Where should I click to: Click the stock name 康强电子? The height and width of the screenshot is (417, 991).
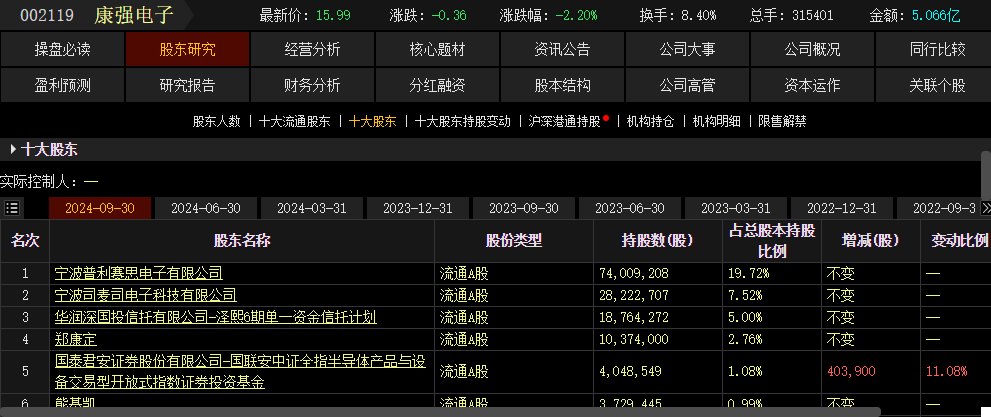(x=134, y=15)
